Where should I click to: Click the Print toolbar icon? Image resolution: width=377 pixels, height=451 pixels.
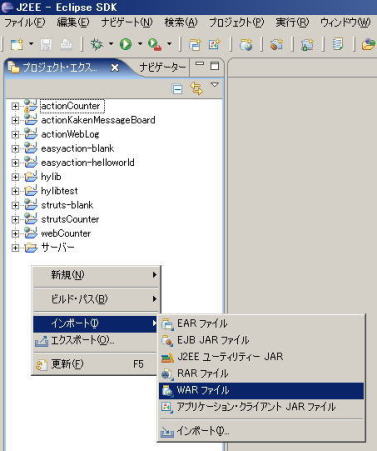[66, 44]
